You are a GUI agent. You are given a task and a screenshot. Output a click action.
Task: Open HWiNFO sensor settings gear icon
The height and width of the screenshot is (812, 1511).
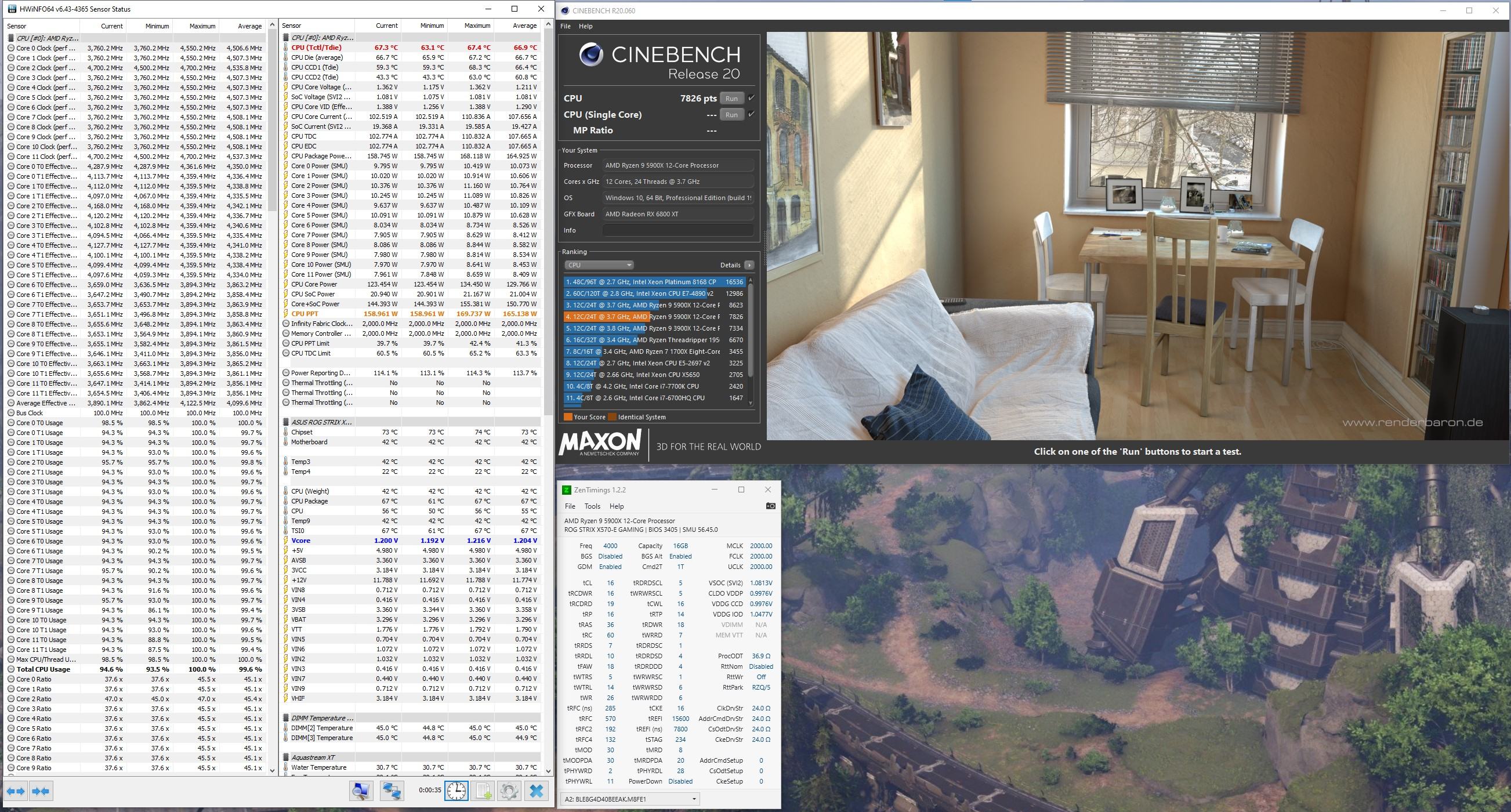[509, 791]
